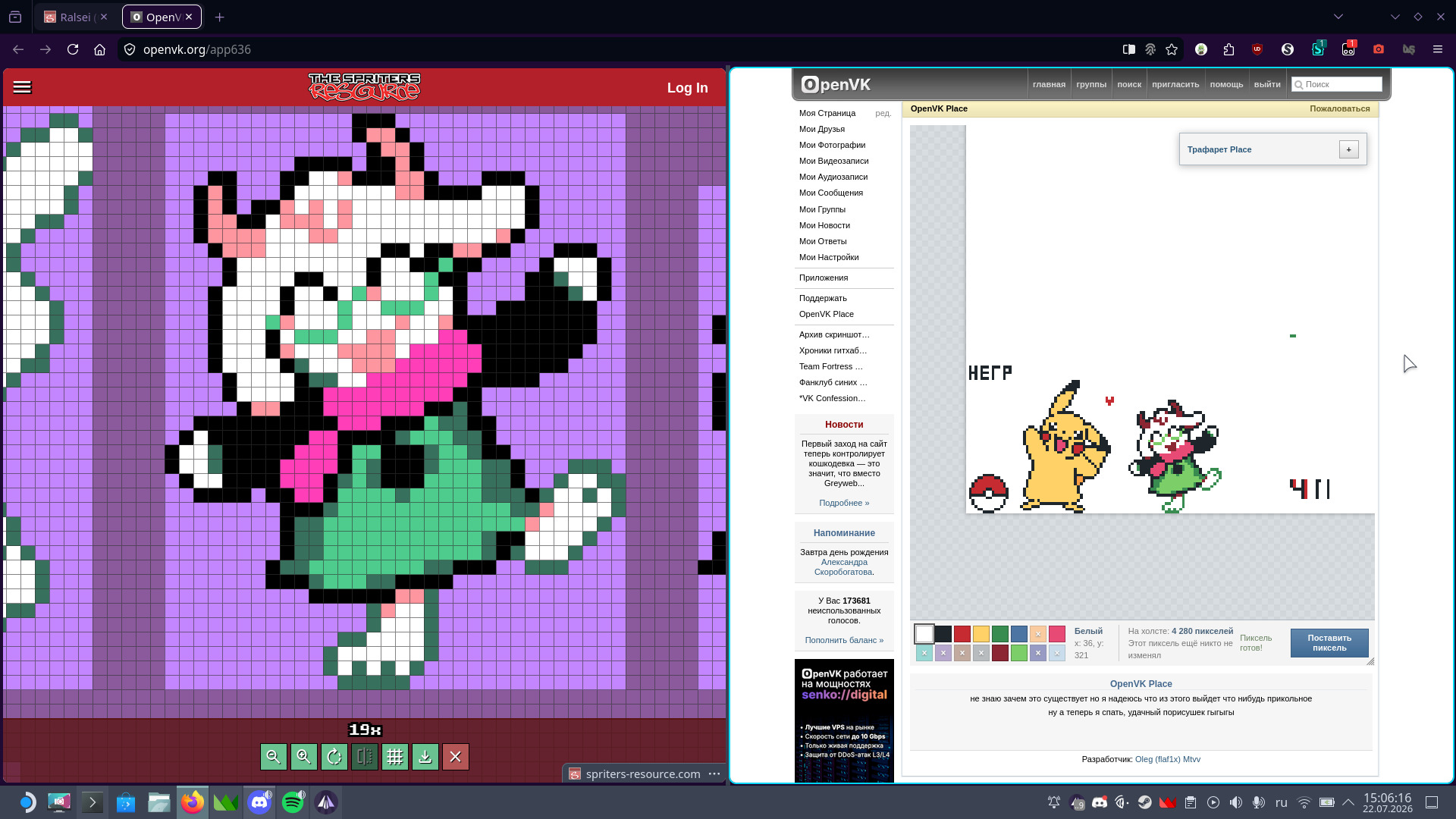The width and height of the screenshot is (1456, 819).
Task: Pick the dark green palette color
Action: pos(1000,634)
